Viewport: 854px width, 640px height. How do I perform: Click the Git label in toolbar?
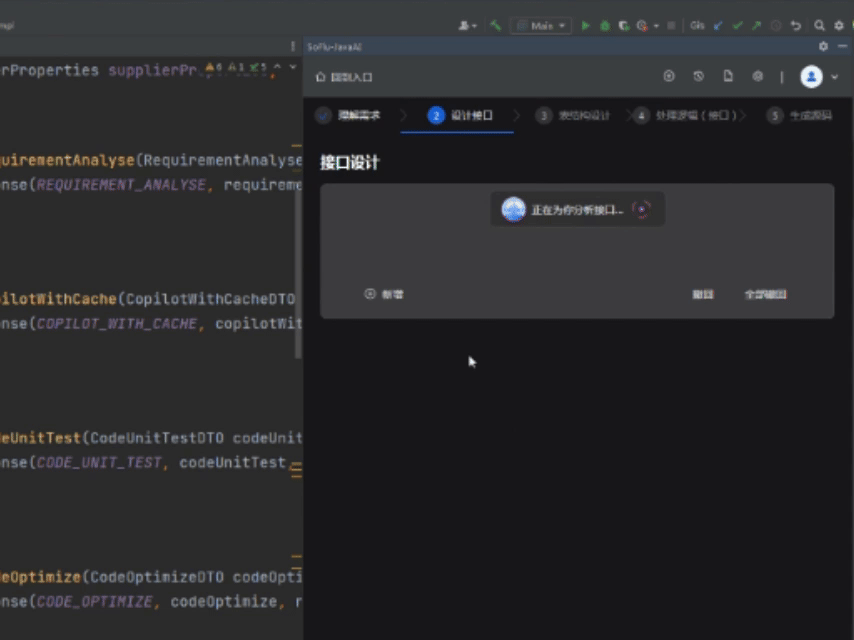[x=697, y=26]
